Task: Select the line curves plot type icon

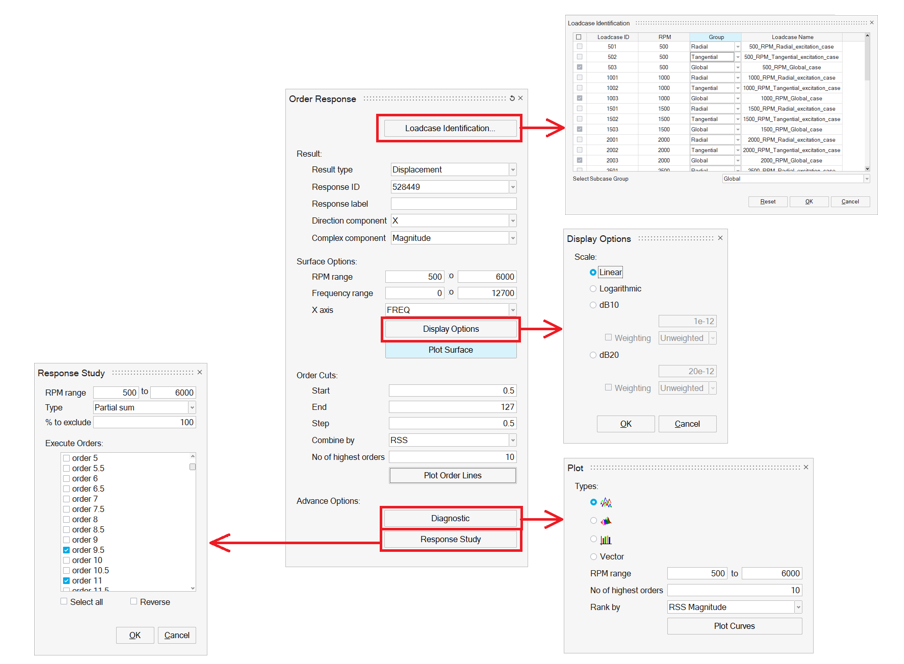Action: (x=605, y=503)
